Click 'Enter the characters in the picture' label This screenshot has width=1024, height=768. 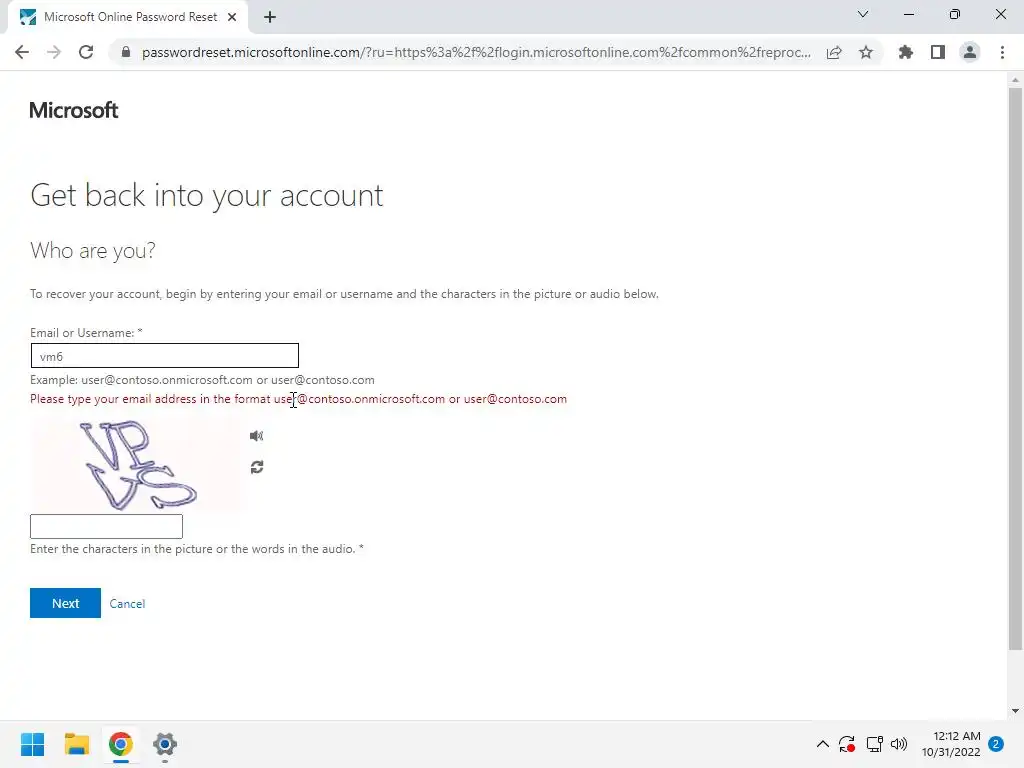[197, 549]
